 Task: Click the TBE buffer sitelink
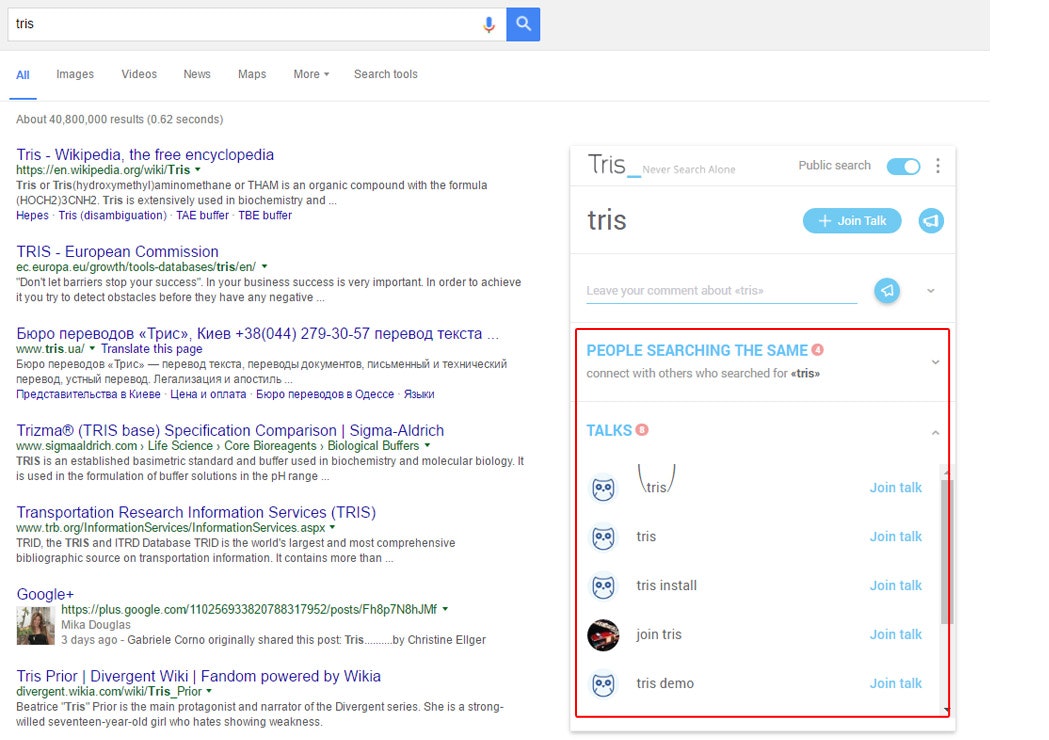click(x=265, y=215)
